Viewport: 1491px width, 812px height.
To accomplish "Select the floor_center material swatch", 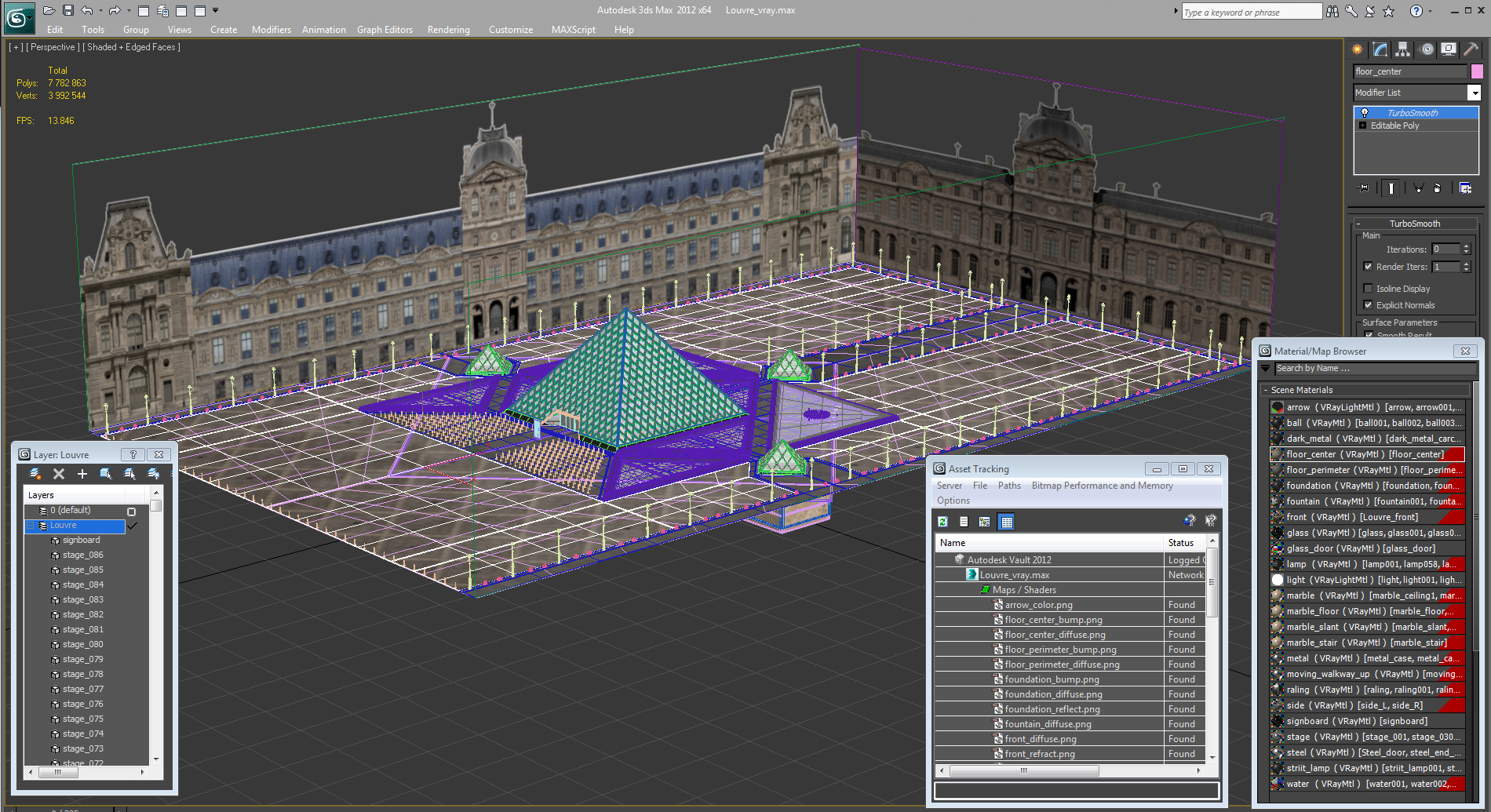I will pyautogui.click(x=1278, y=454).
